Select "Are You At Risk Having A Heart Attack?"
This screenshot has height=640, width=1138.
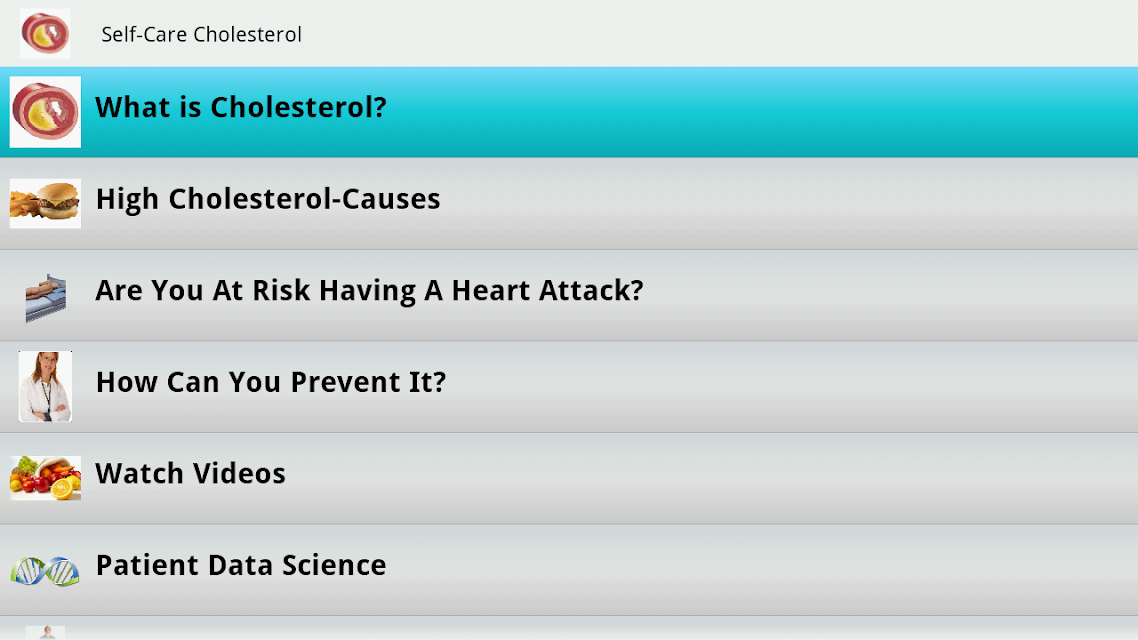569,295
